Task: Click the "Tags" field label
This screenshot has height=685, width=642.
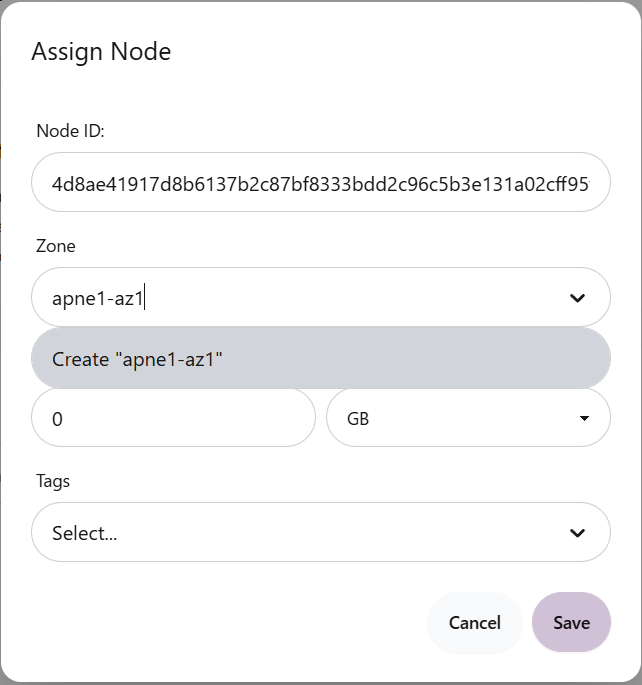Action: pyautogui.click(x=54, y=481)
